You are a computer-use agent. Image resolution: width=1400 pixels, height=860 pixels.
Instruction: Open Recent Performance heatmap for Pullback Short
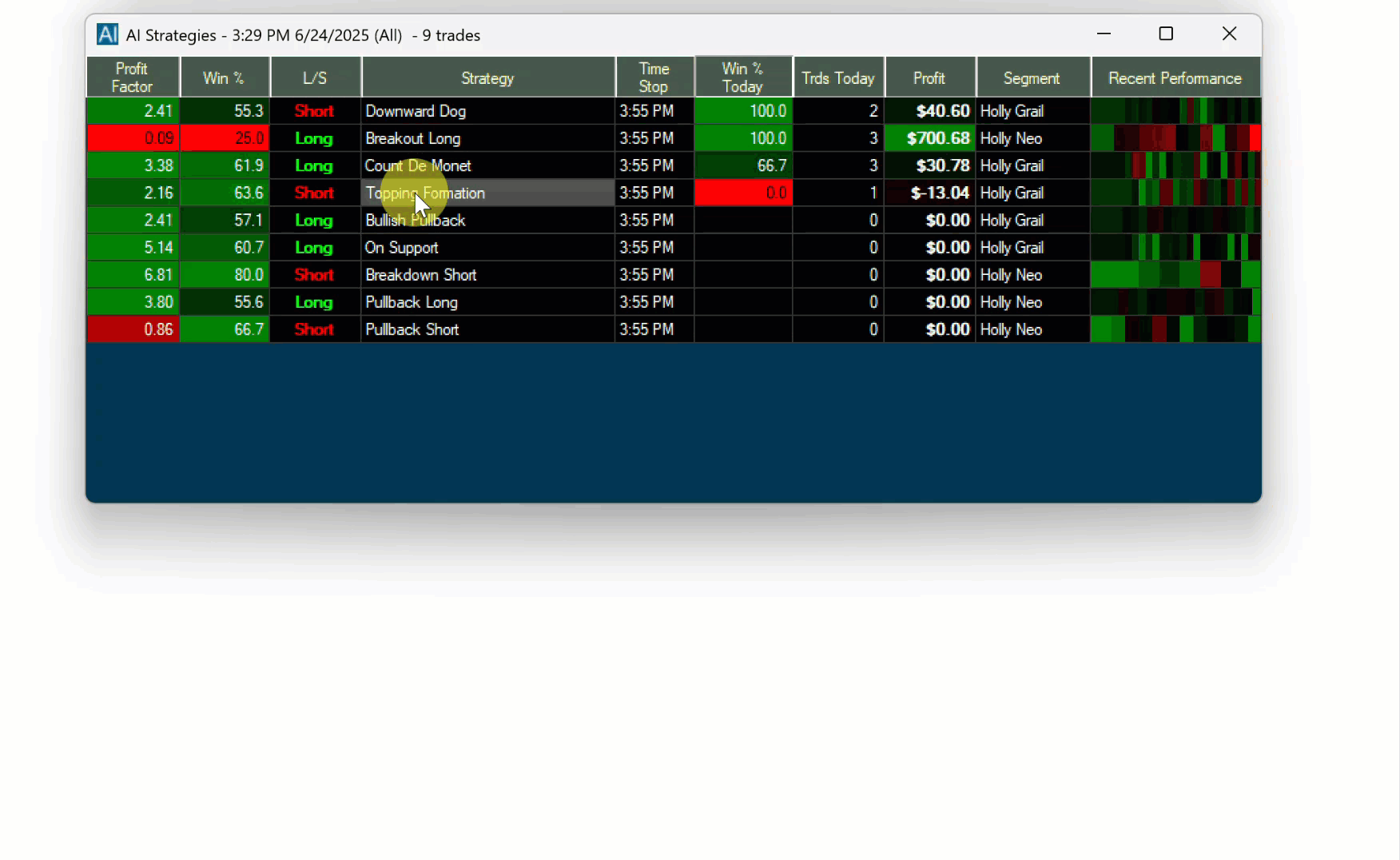1175,329
